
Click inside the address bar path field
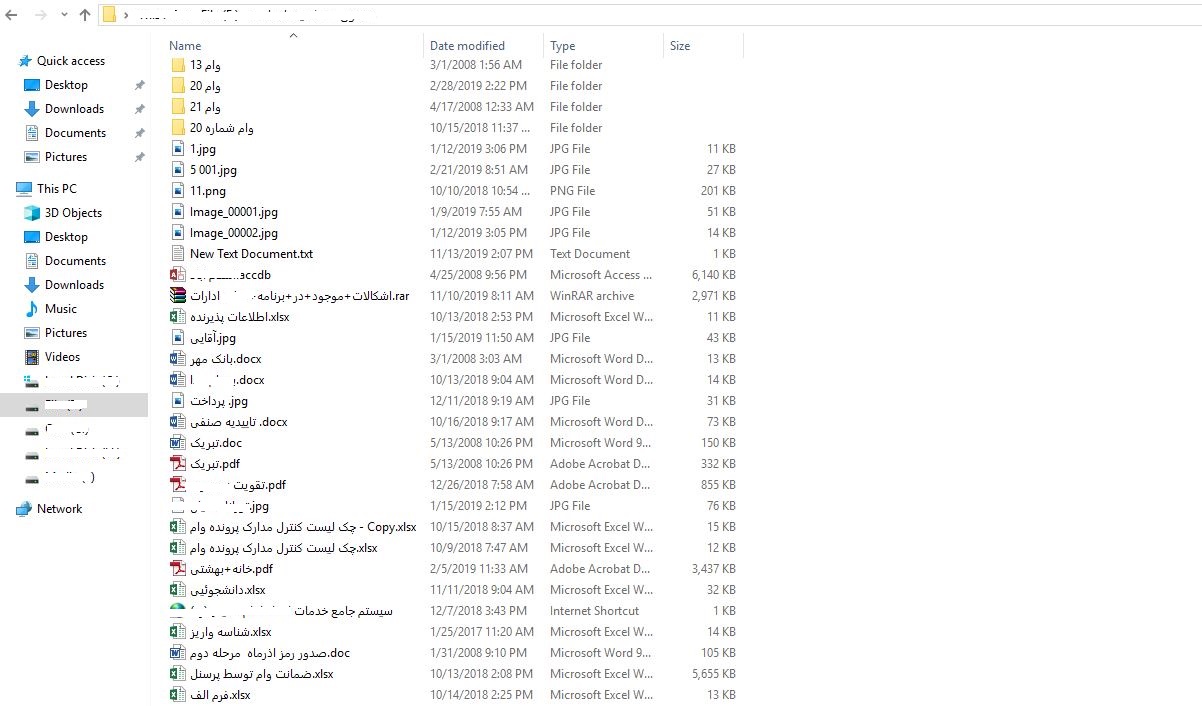click(x=600, y=15)
